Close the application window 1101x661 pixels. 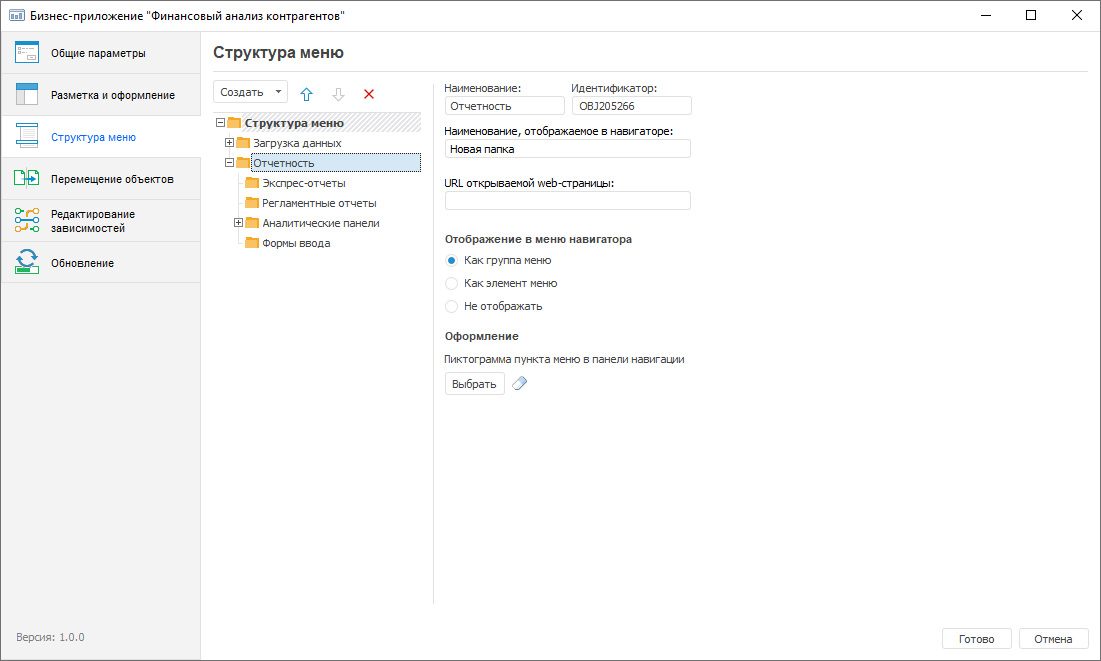click(x=1076, y=15)
